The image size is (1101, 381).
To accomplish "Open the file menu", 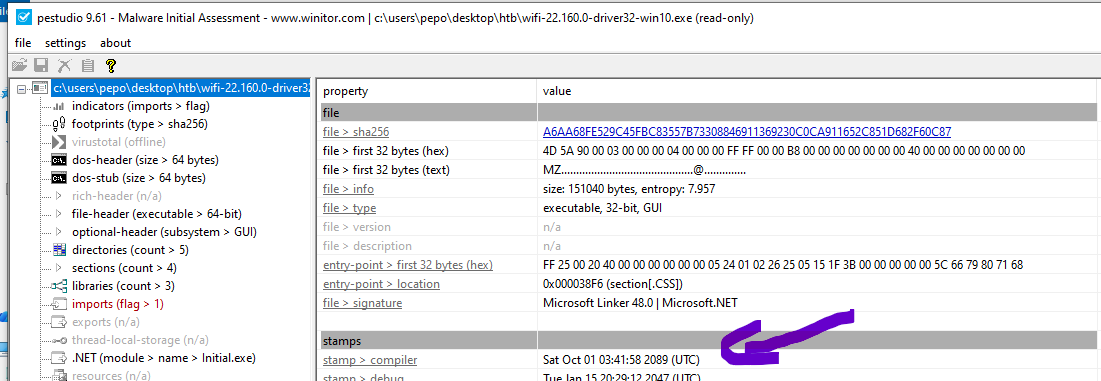I will [23, 43].
